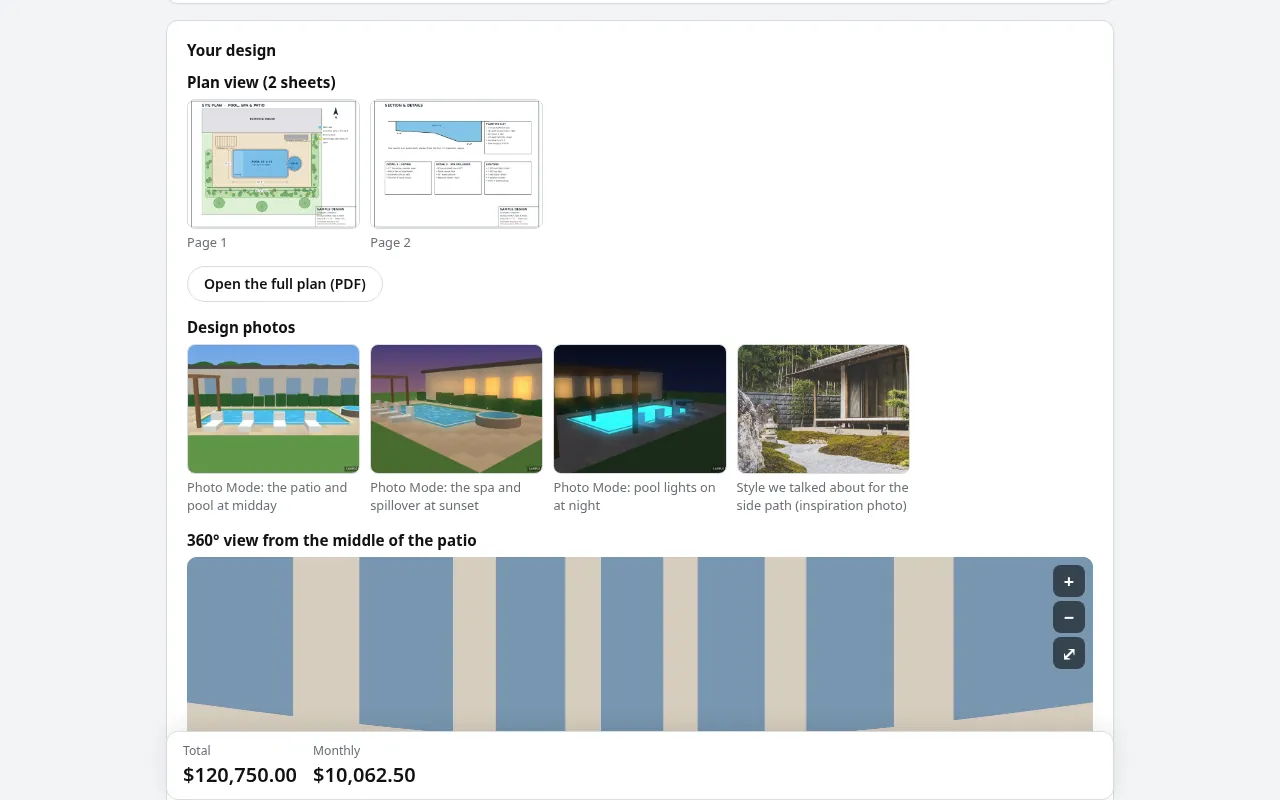Click the 'Page 2' caption

pos(390,242)
